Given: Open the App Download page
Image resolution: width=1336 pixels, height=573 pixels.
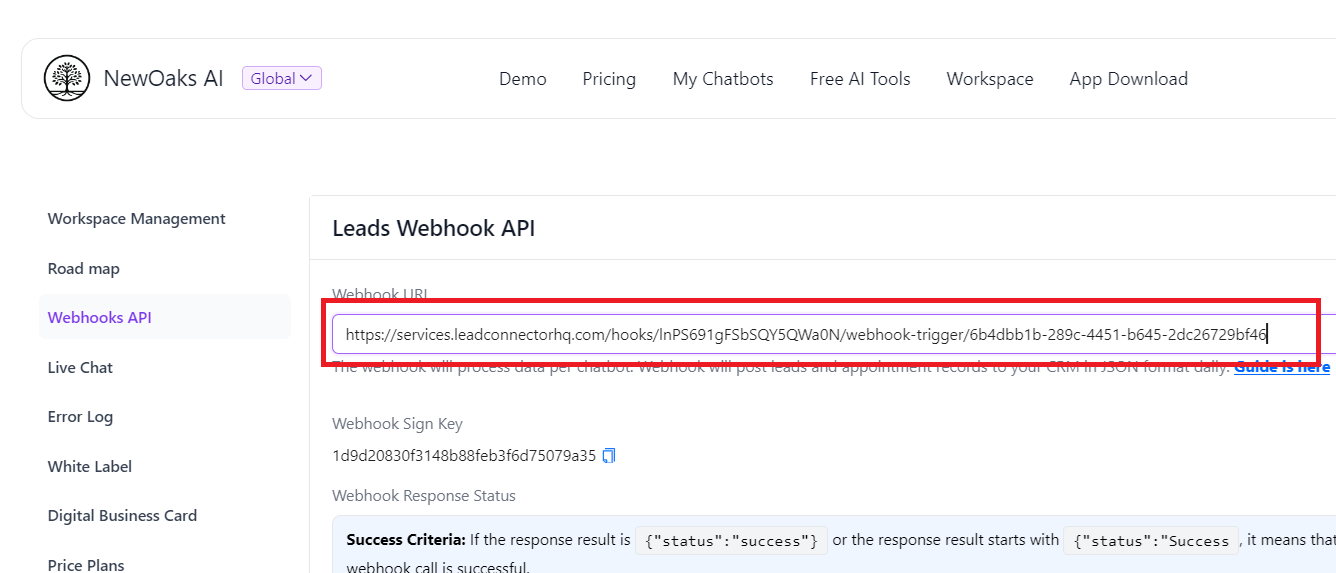Looking at the screenshot, I should 1128,79.
